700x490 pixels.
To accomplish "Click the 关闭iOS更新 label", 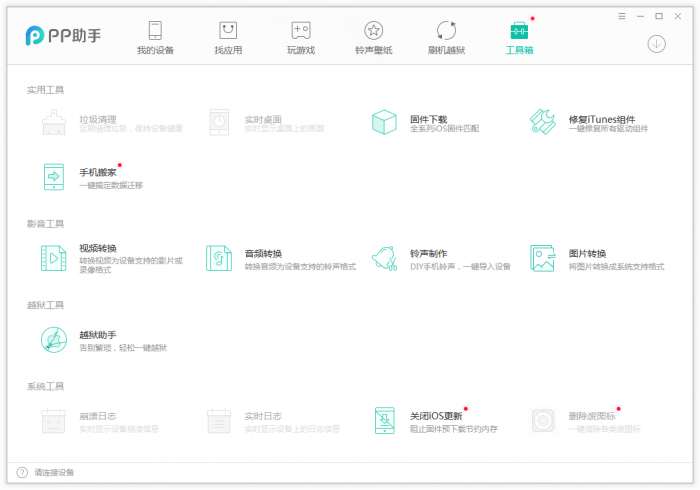I will pyautogui.click(x=436, y=416).
